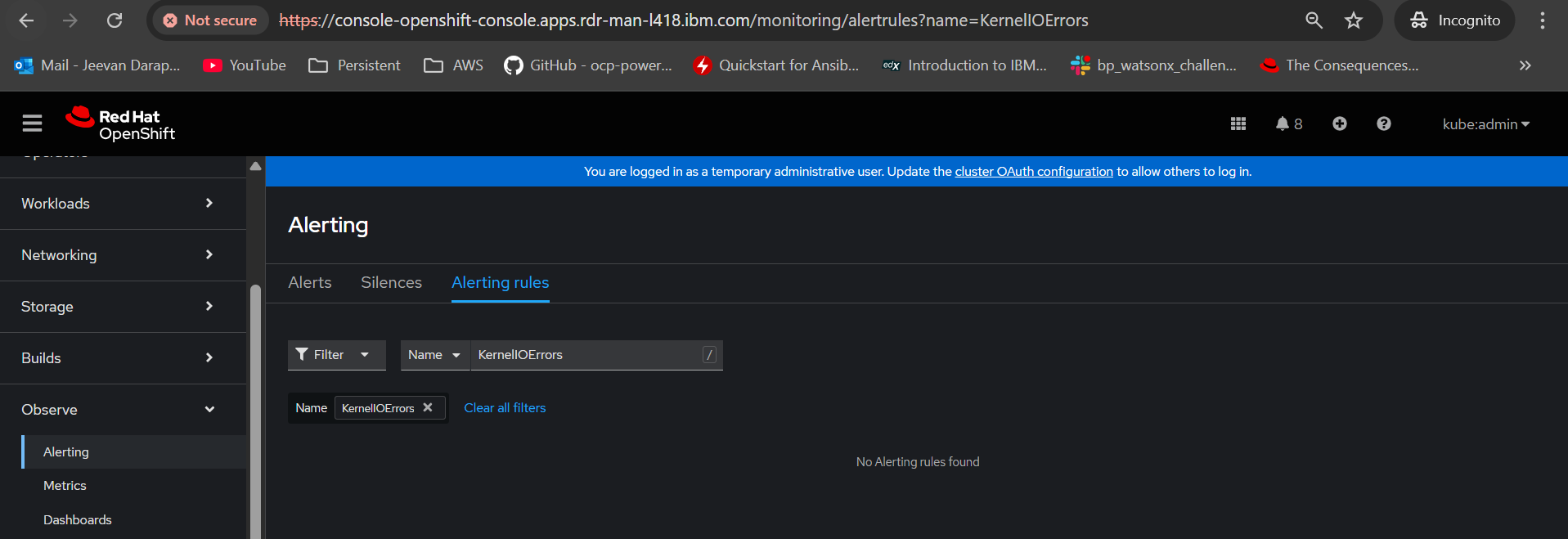Bookmark this page with the star icon
This screenshot has width=1568, height=539.
(1354, 20)
